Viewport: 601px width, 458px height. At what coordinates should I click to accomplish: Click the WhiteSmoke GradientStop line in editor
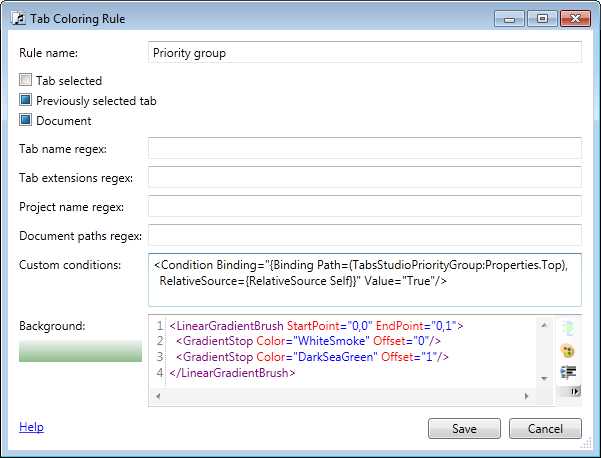click(309, 341)
